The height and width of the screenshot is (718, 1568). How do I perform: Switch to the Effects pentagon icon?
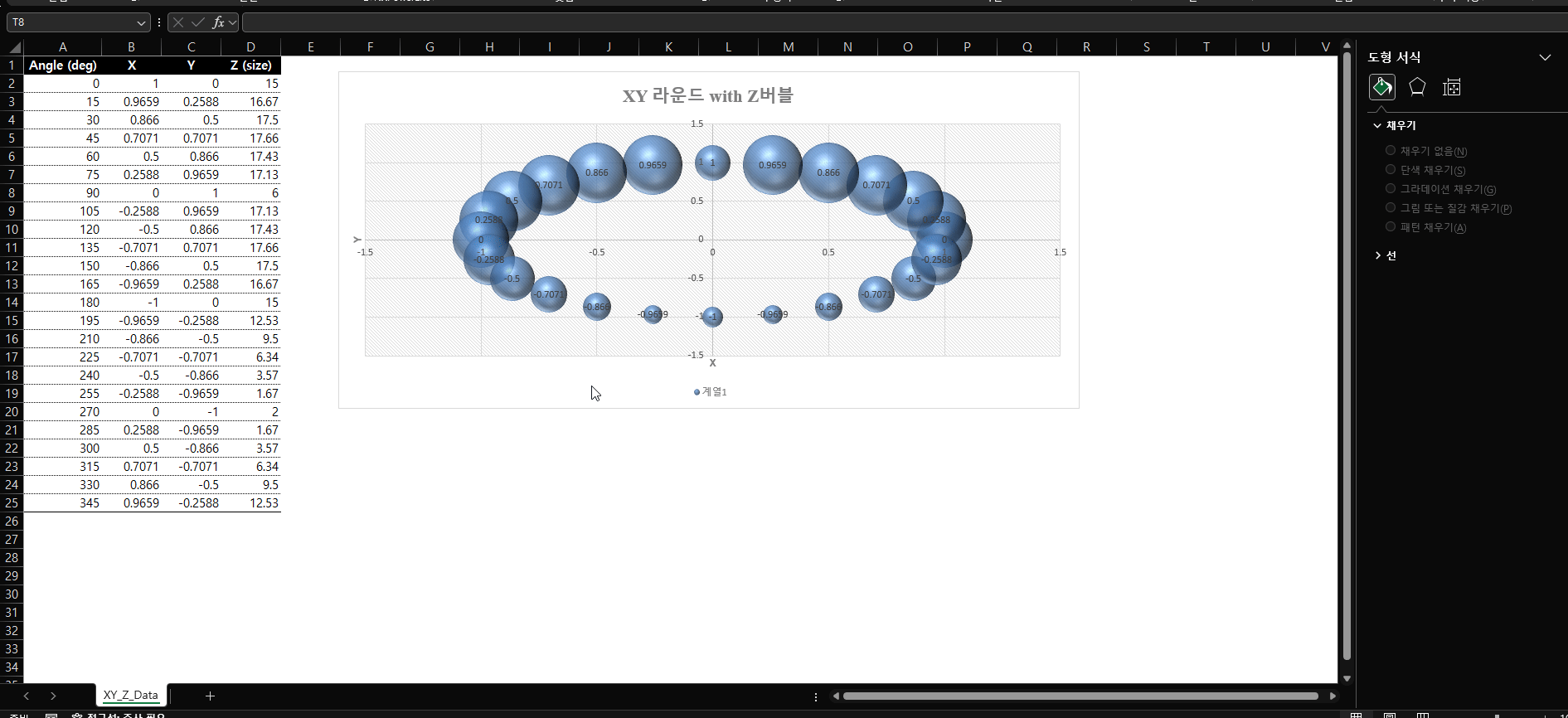click(x=1417, y=87)
